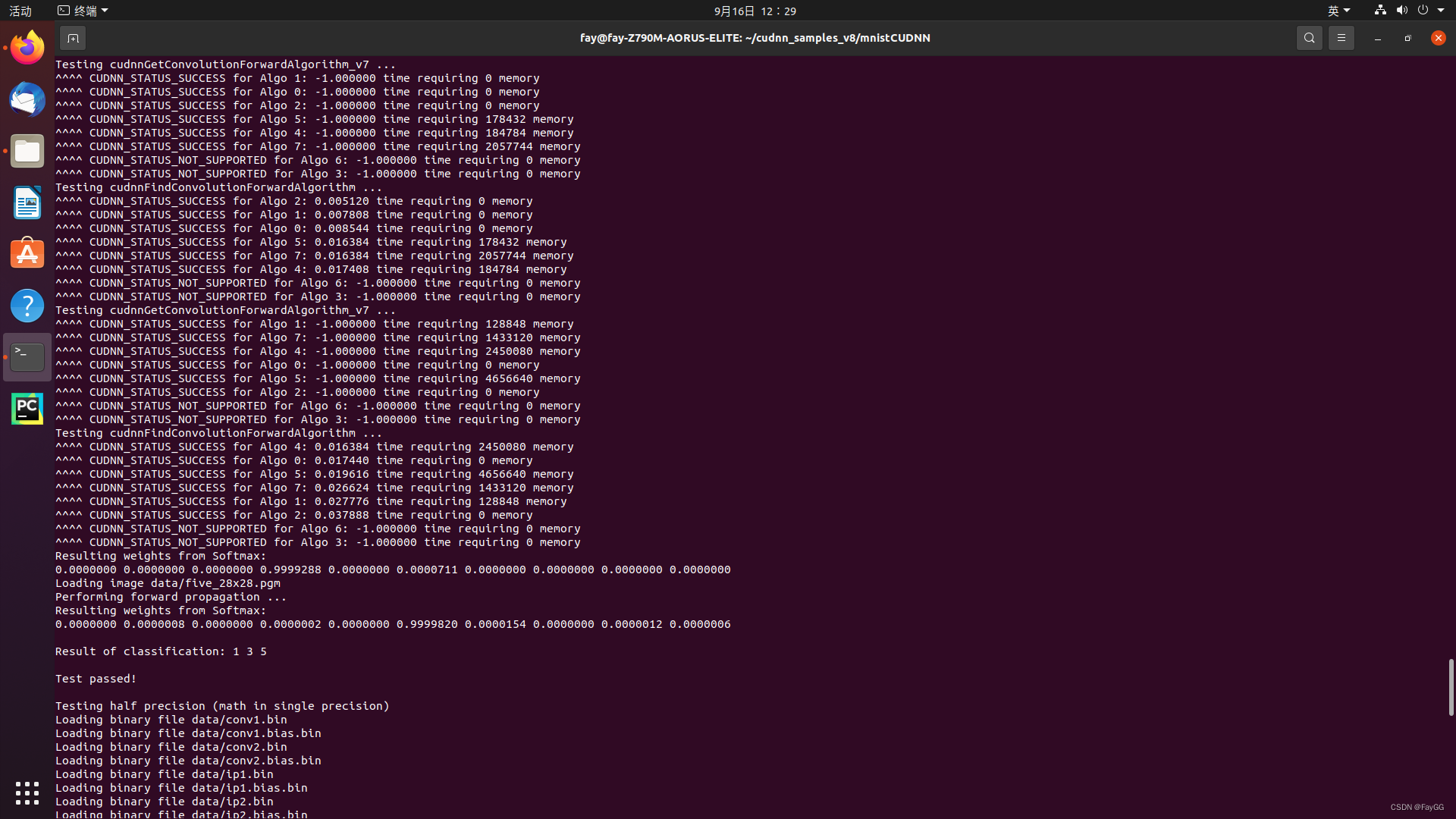Open Ubuntu Software store icon
Viewport: 1456px width, 819px height.
[27, 254]
